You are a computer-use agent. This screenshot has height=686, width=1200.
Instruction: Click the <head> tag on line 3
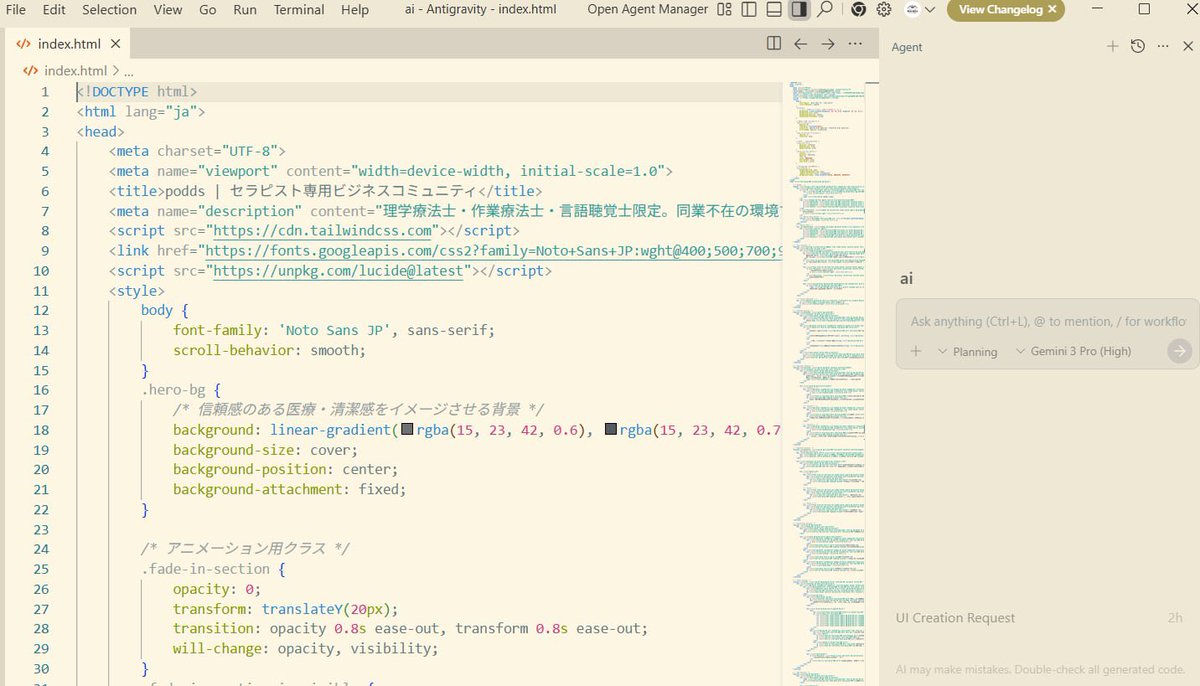[x=101, y=132]
